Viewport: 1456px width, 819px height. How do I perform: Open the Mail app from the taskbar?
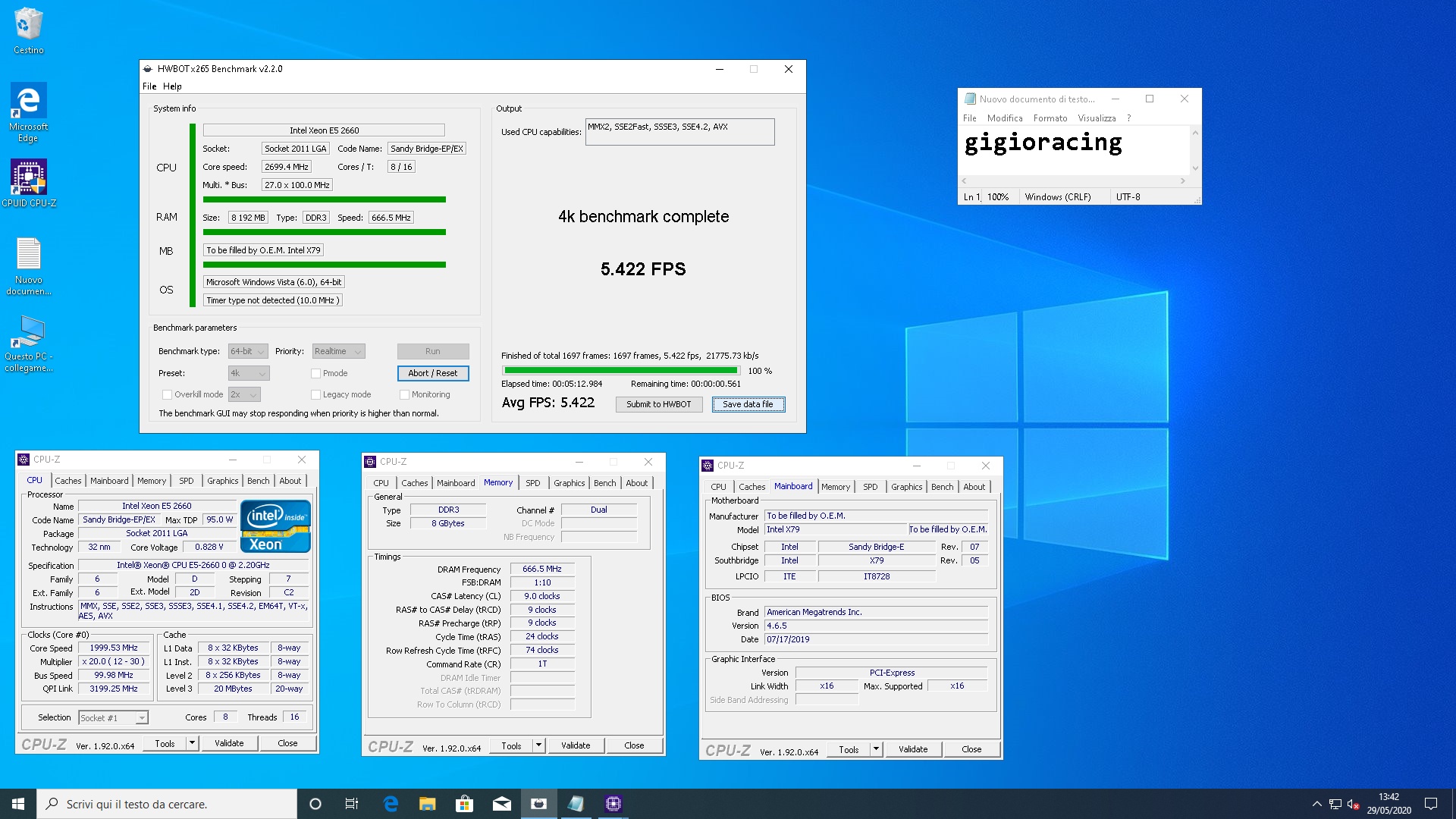(x=501, y=804)
